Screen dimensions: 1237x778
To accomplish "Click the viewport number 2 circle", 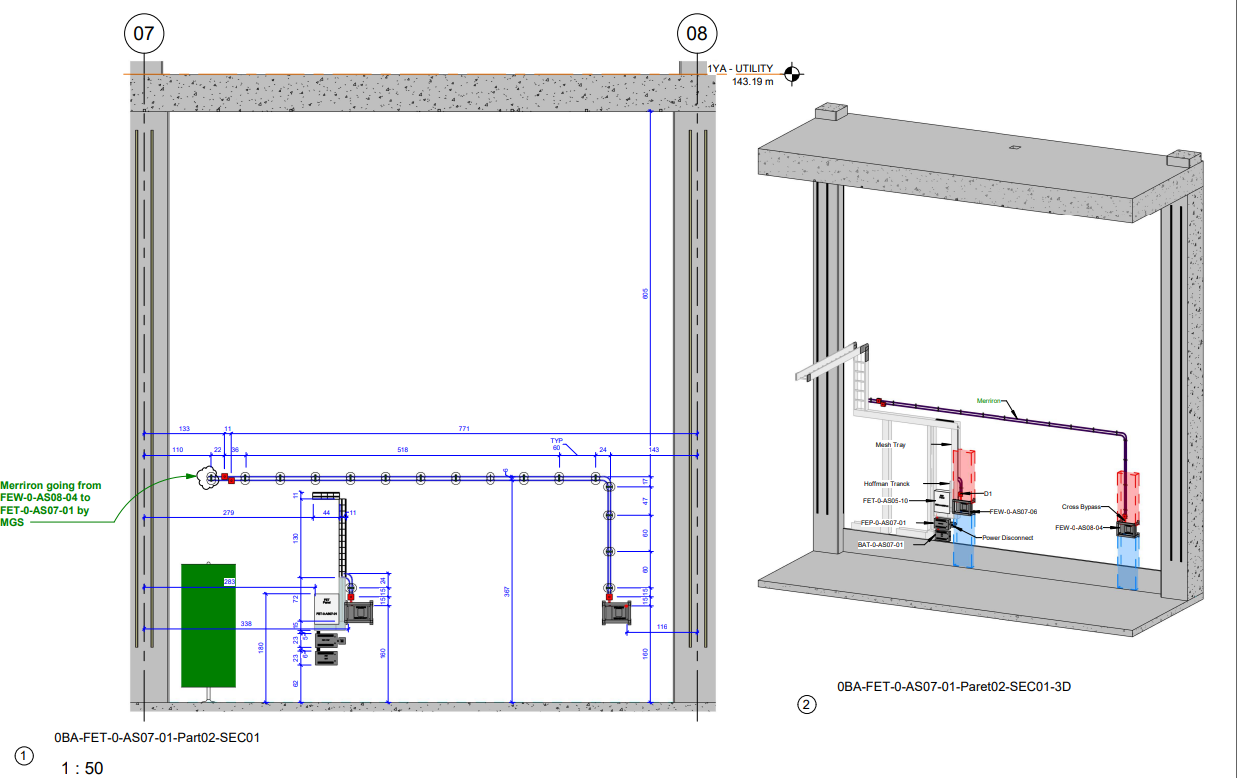I will 804,705.
